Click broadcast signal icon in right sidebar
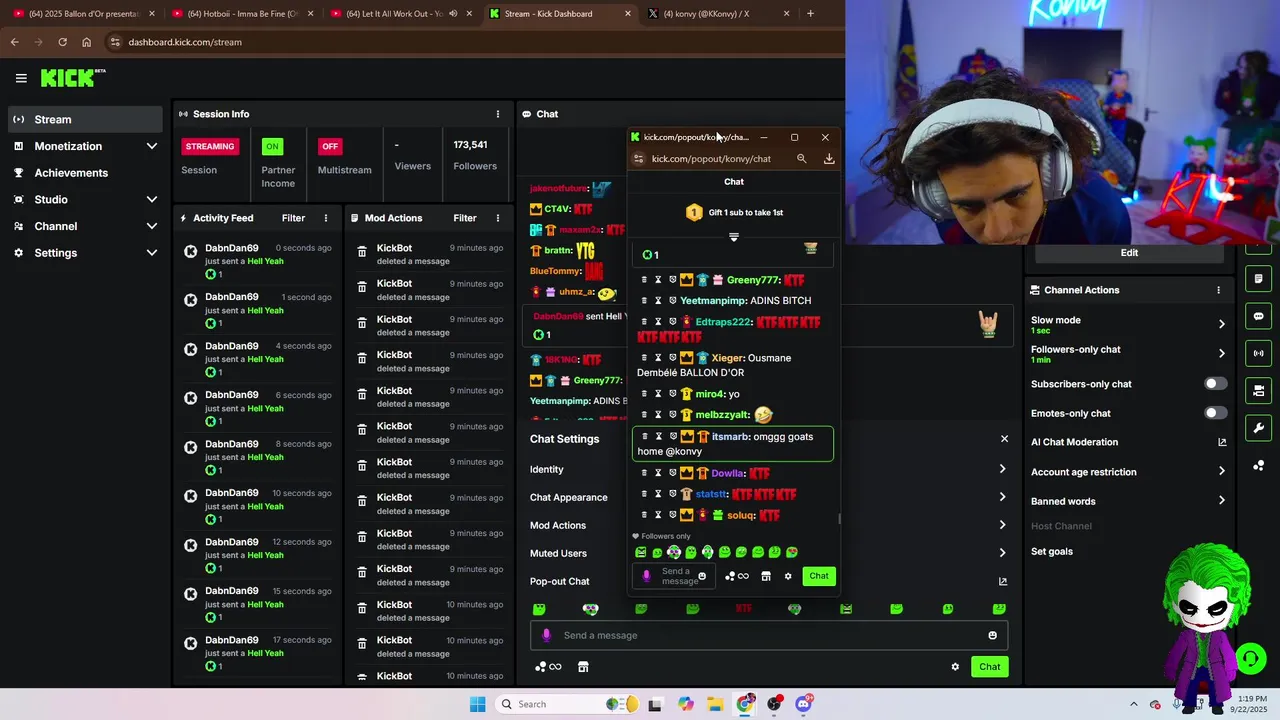Image resolution: width=1280 pixels, height=720 pixels. [x=1259, y=353]
